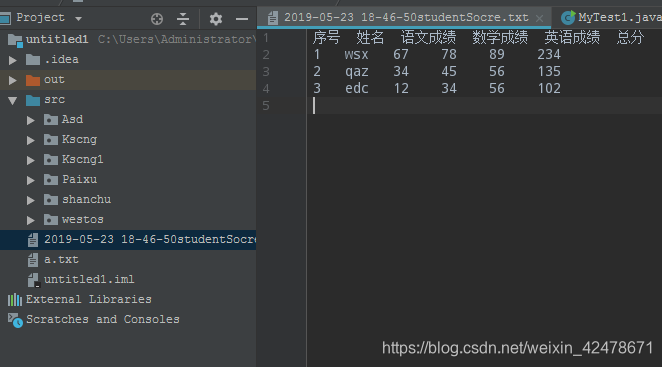Click the Asd package folder icon
This screenshot has height=367, width=662.
point(51,120)
